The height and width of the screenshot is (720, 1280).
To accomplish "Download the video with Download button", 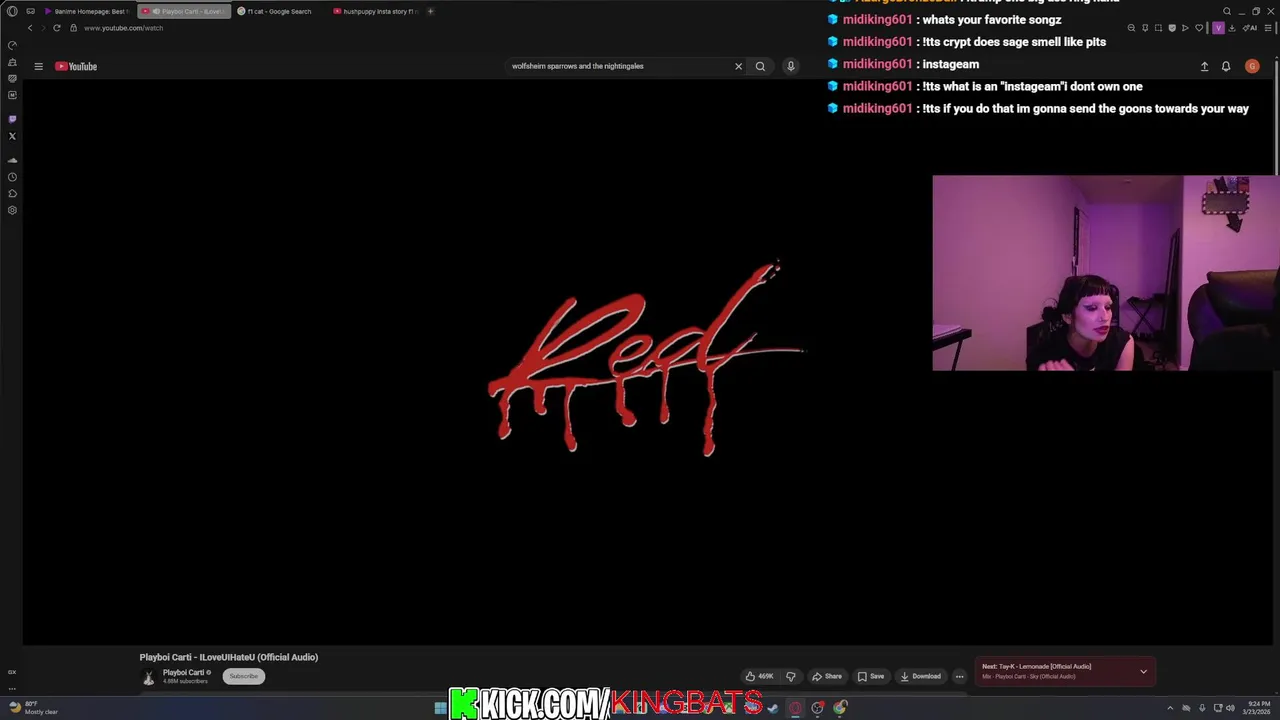I will coord(921,676).
